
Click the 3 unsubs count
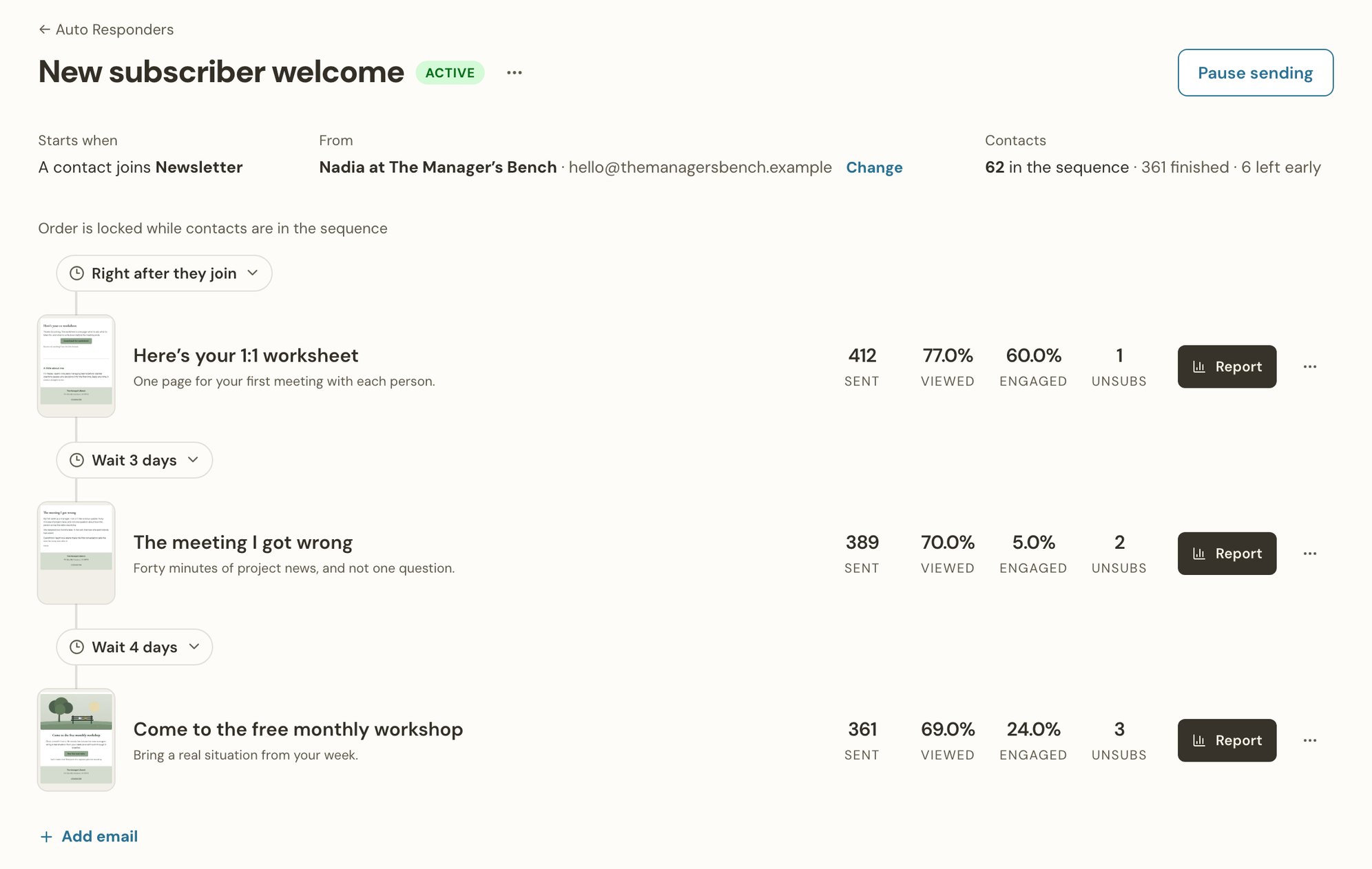pyautogui.click(x=1119, y=729)
